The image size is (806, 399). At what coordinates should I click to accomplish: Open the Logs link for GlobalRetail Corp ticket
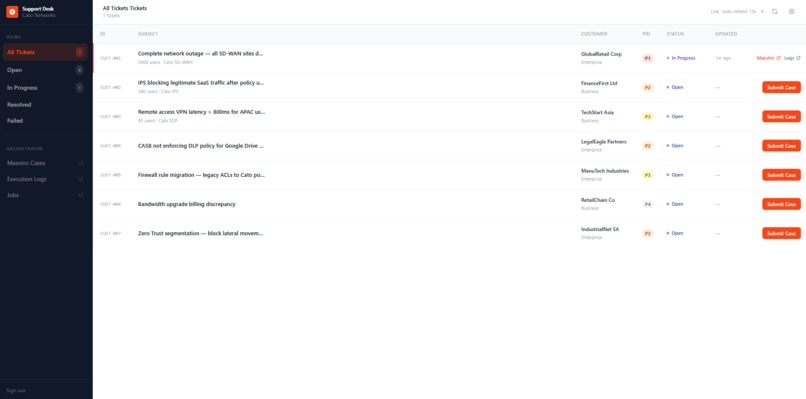click(x=793, y=58)
